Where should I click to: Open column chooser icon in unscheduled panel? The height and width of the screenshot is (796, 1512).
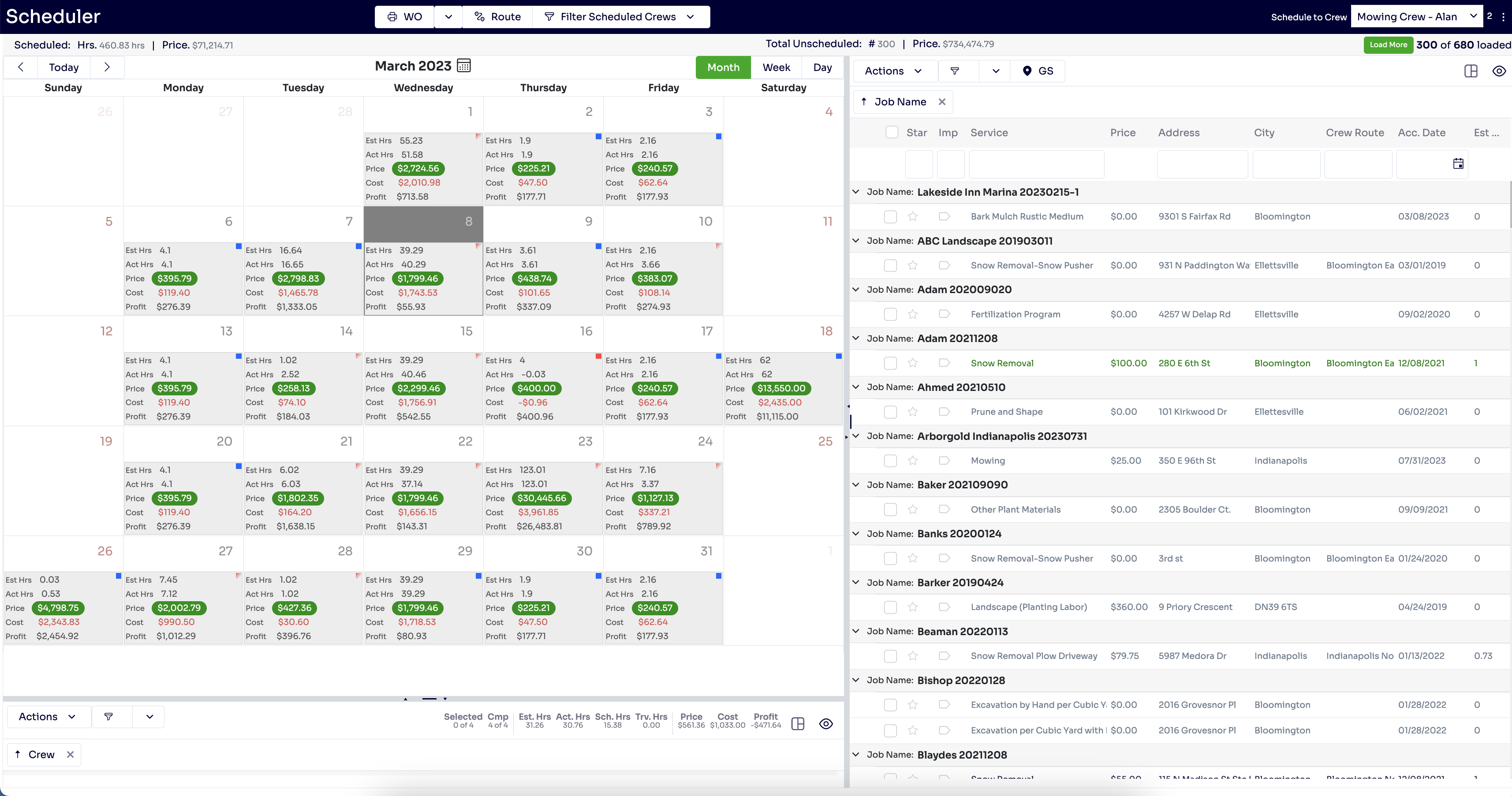1470,71
